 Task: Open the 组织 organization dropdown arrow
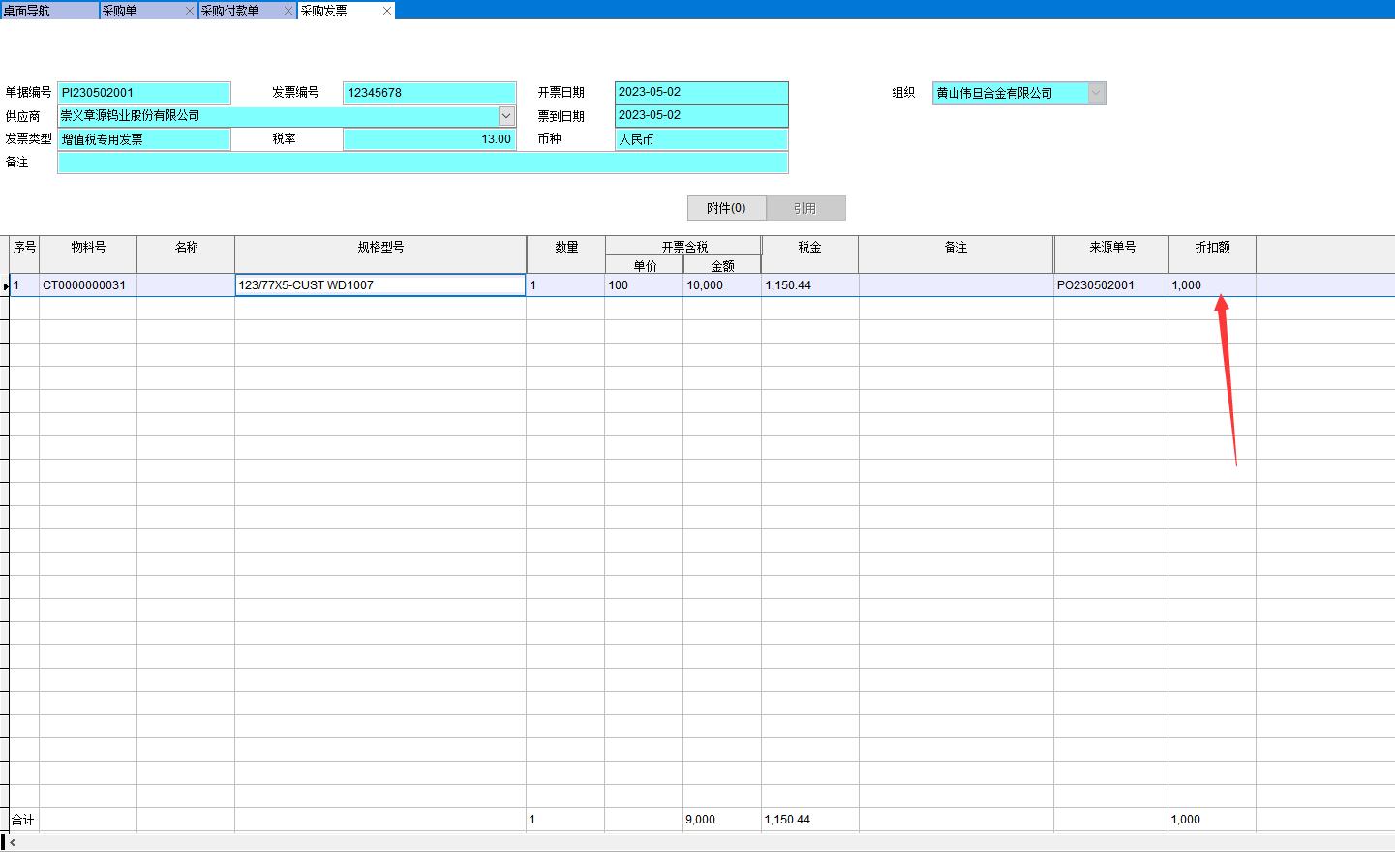tap(1096, 93)
